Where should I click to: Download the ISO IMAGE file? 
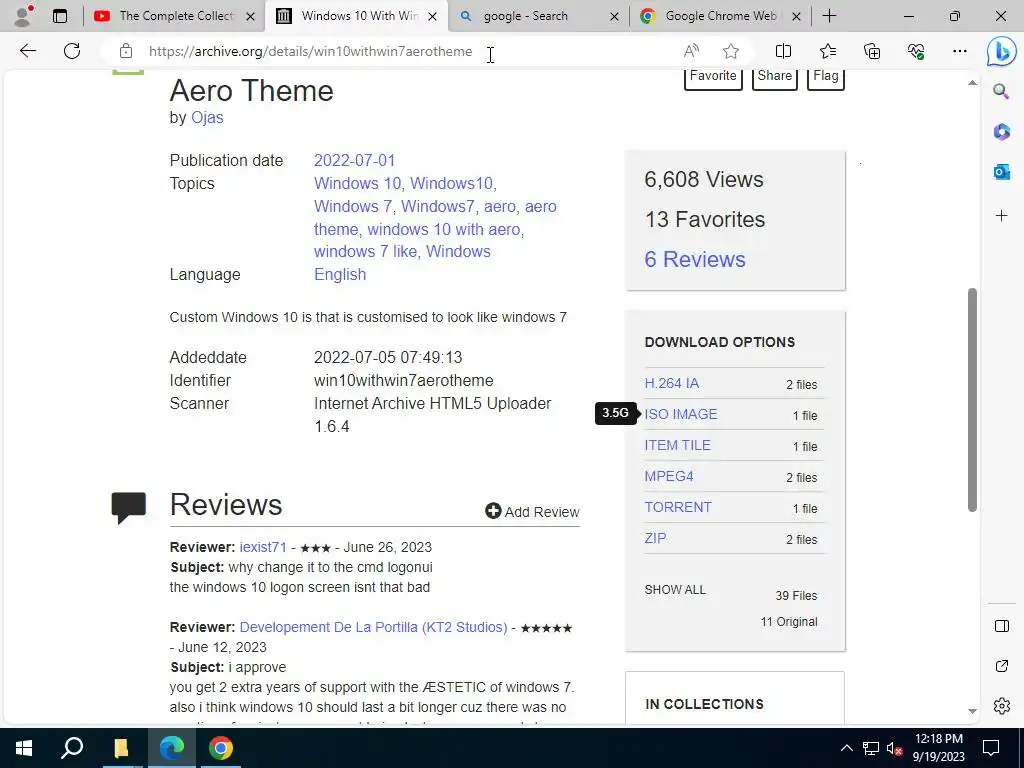click(680, 414)
